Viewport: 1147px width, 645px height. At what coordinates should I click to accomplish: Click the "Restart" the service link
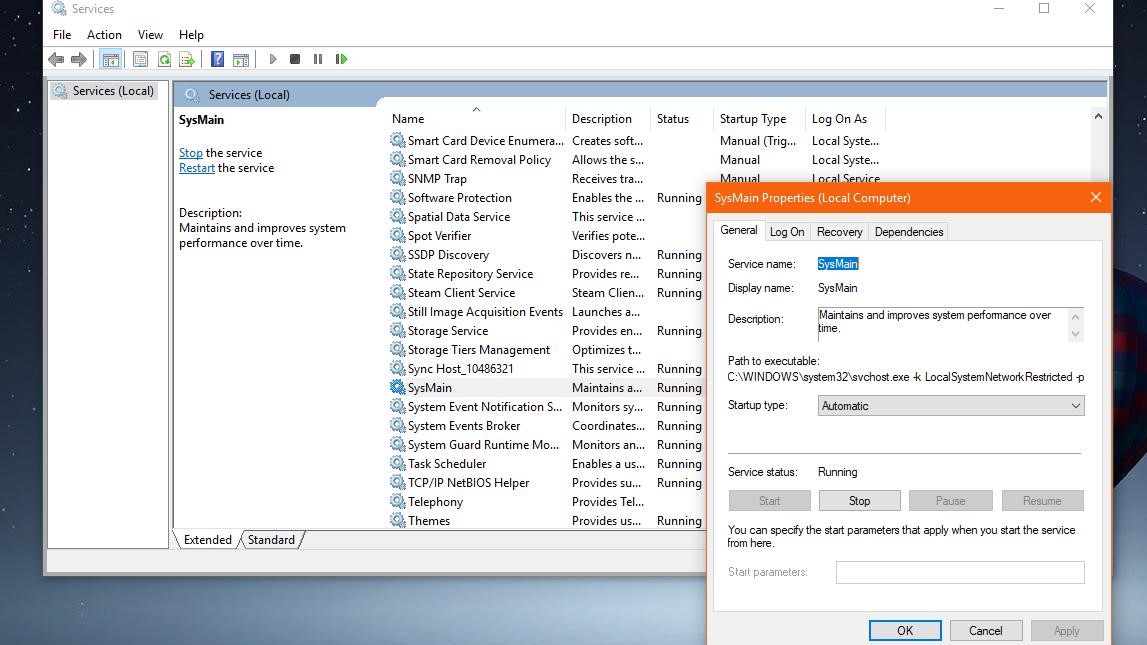[197, 168]
